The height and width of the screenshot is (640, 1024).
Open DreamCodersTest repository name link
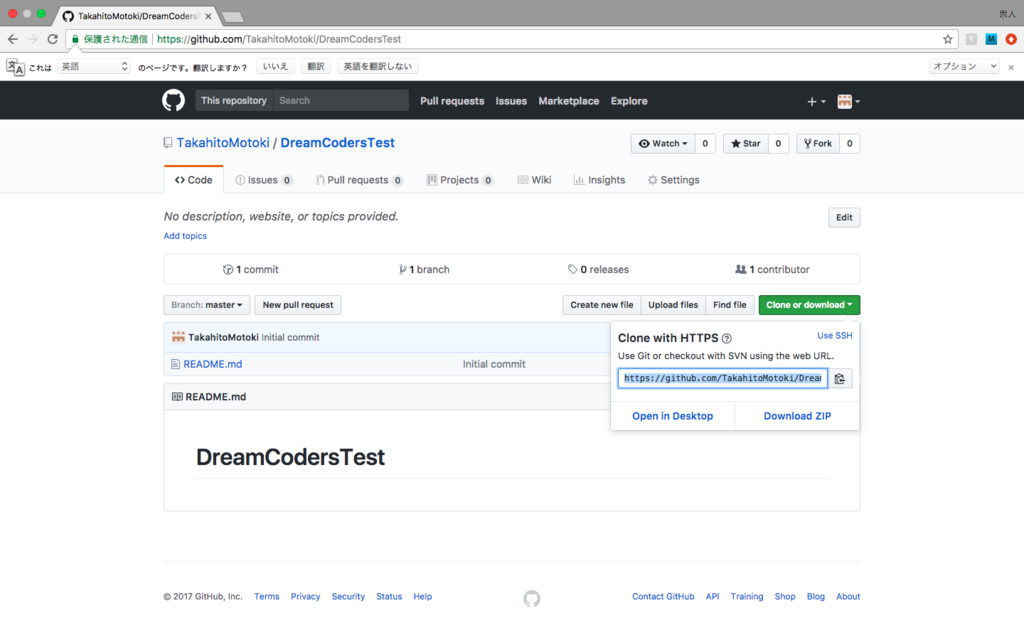[338, 143]
